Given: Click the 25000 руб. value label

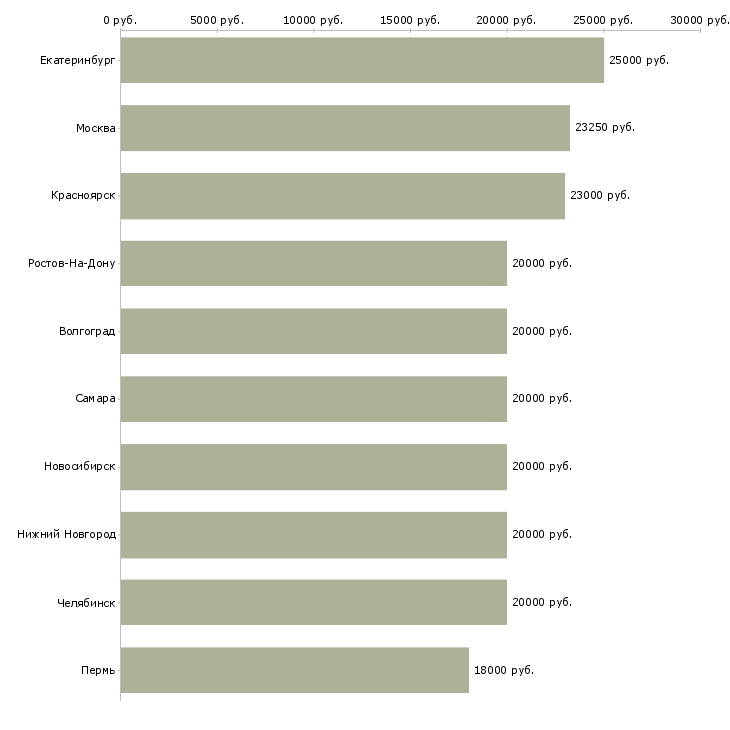Looking at the screenshot, I should pyautogui.click(x=638, y=60).
